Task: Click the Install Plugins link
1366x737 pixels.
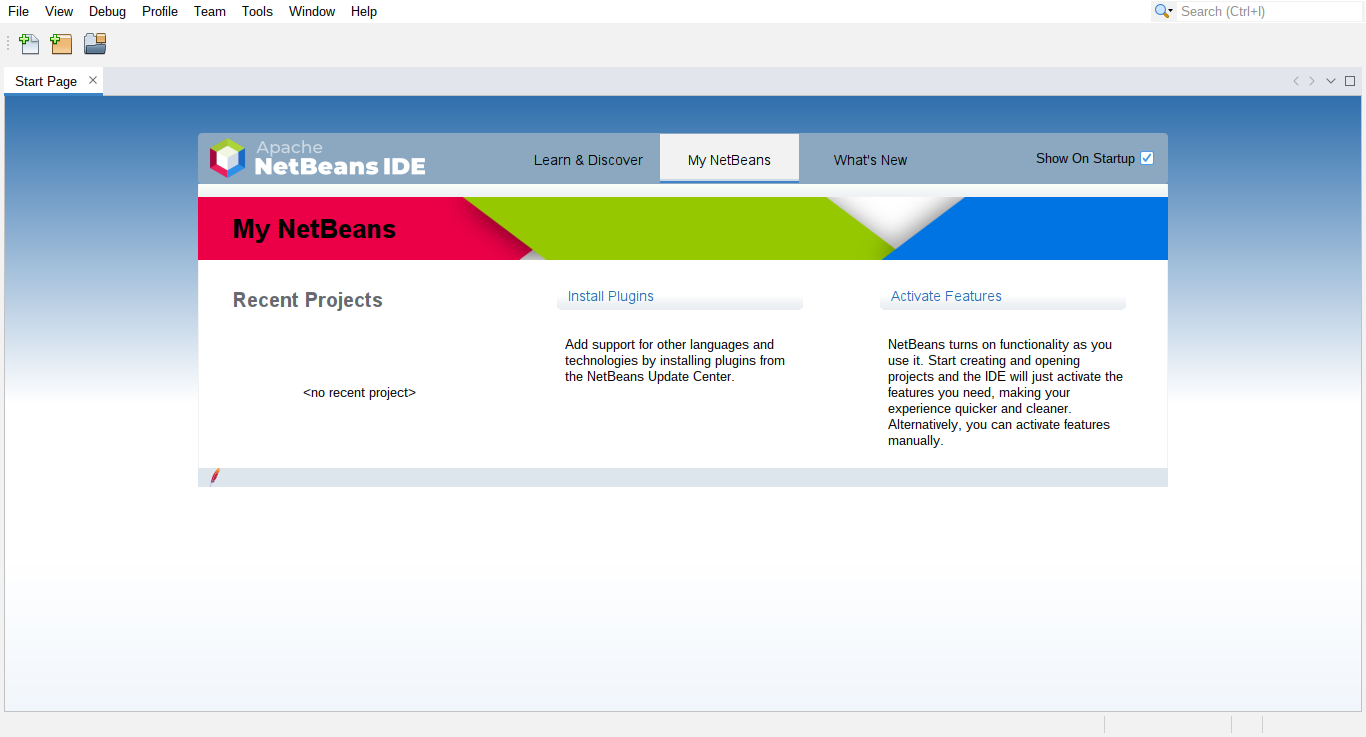Action: tap(611, 296)
